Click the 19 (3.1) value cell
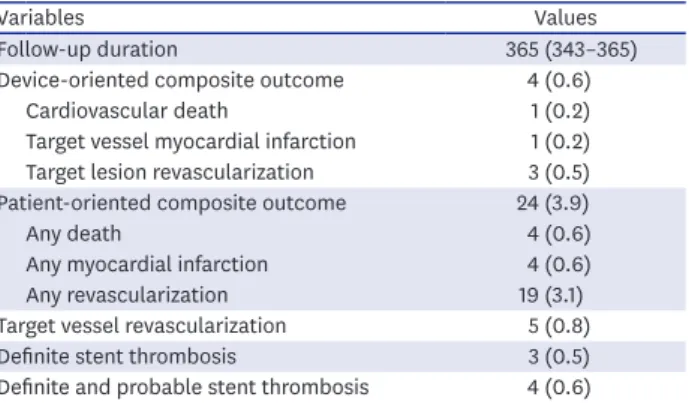The height and width of the screenshot is (403, 689). click(x=551, y=295)
